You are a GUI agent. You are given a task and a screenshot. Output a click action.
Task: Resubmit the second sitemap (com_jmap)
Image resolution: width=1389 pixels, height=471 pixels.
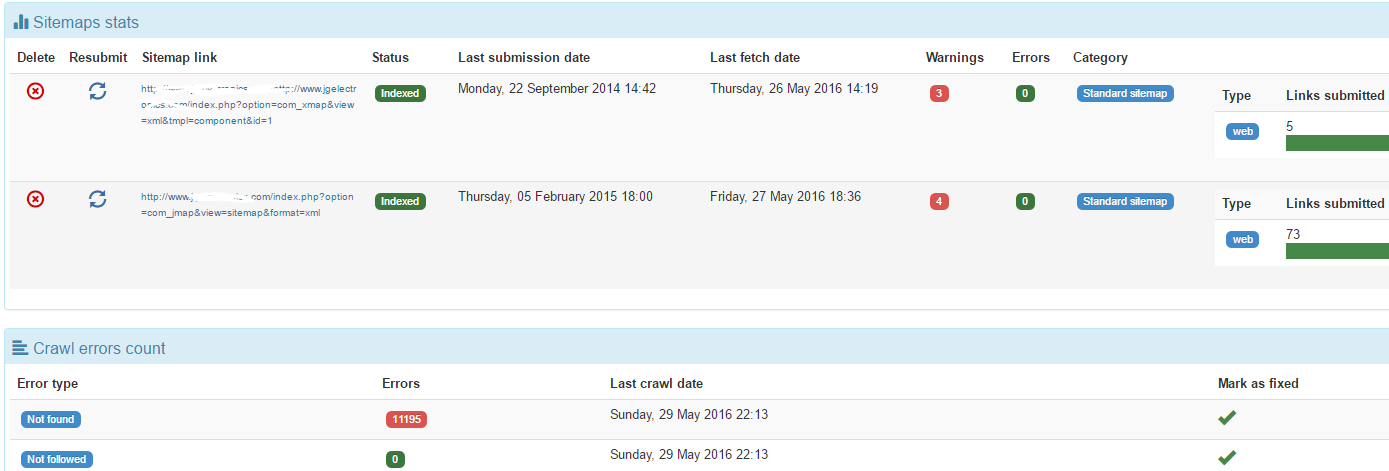97,199
